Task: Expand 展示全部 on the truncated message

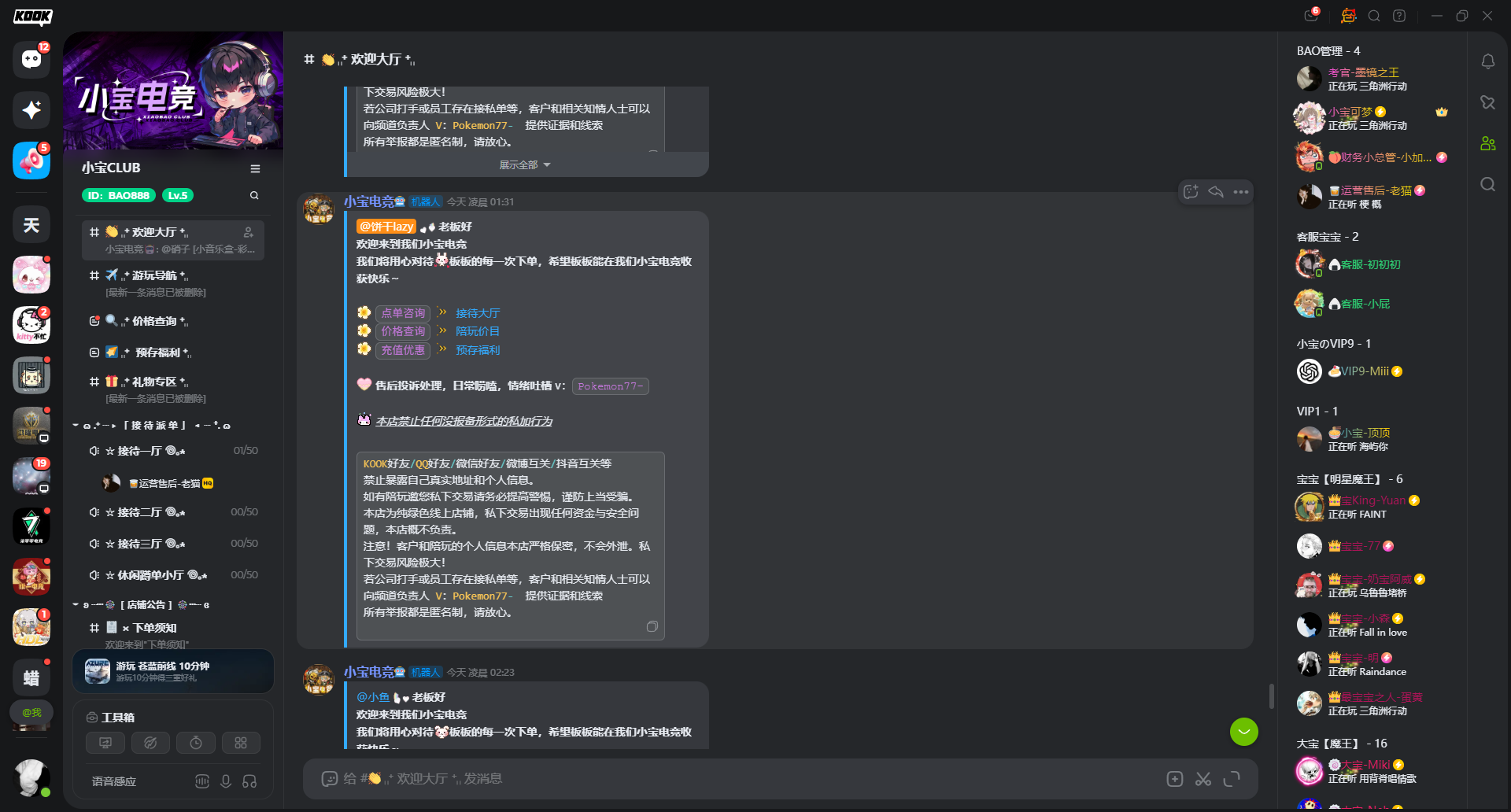Action: click(525, 165)
